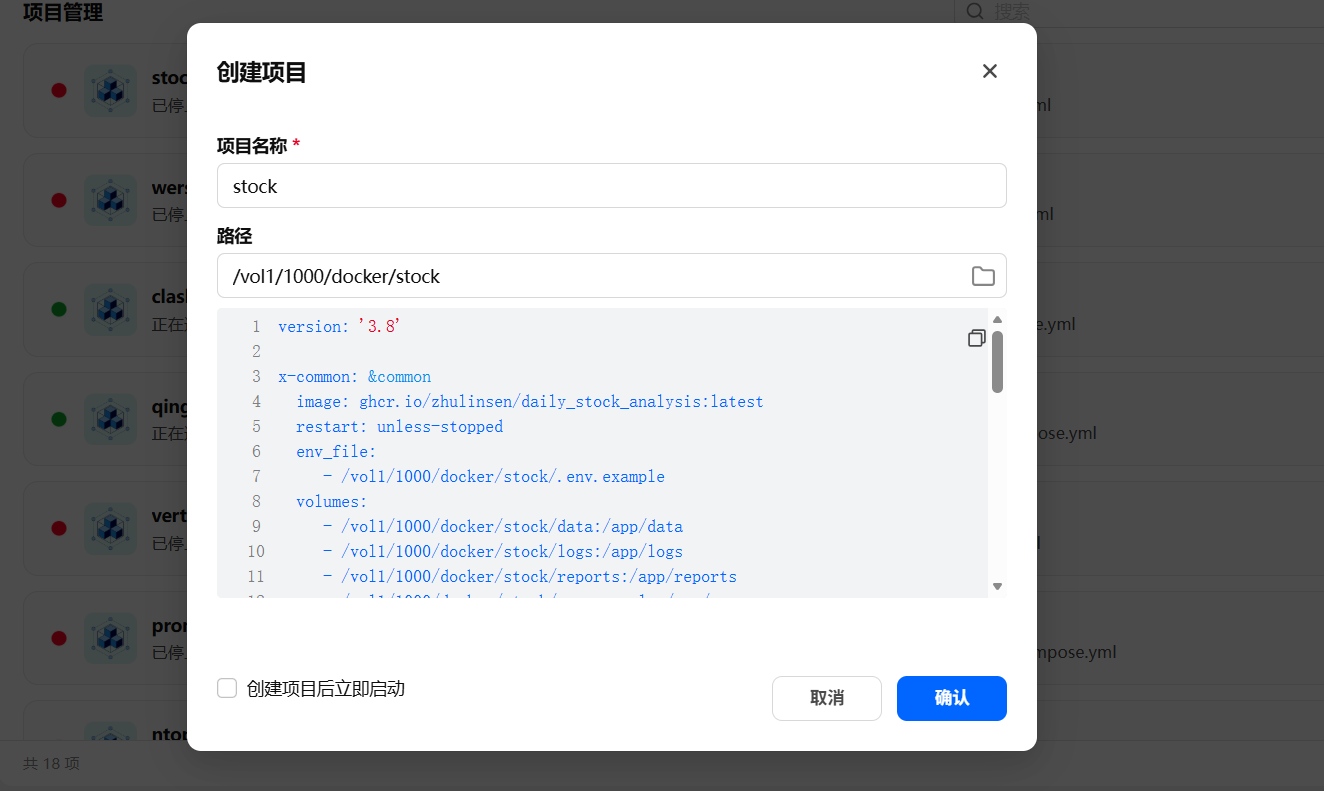Click the 路径 label
The image size is (1324, 791).
tap(234, 236)
